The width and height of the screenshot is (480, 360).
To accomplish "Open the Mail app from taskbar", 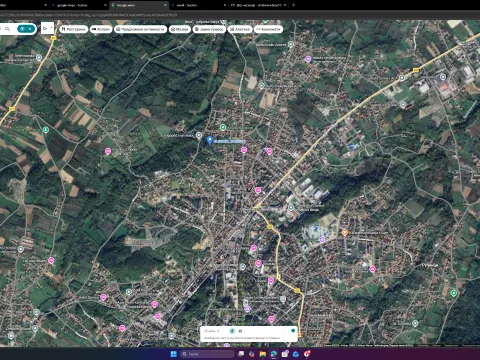I will coord(296,354).
